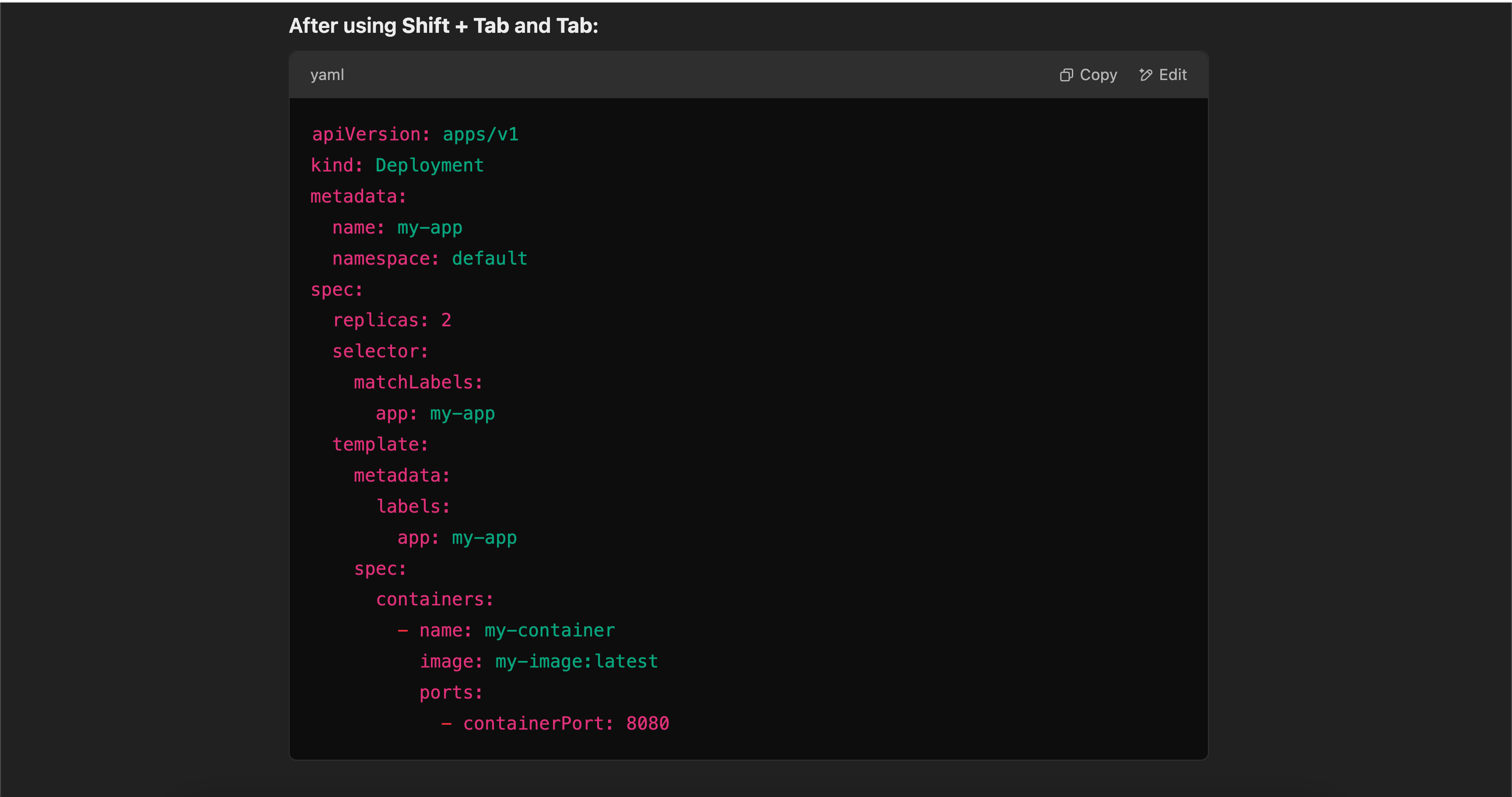Click the Copy icon in code header
Screen dimensions: 1512x797
1066,75
